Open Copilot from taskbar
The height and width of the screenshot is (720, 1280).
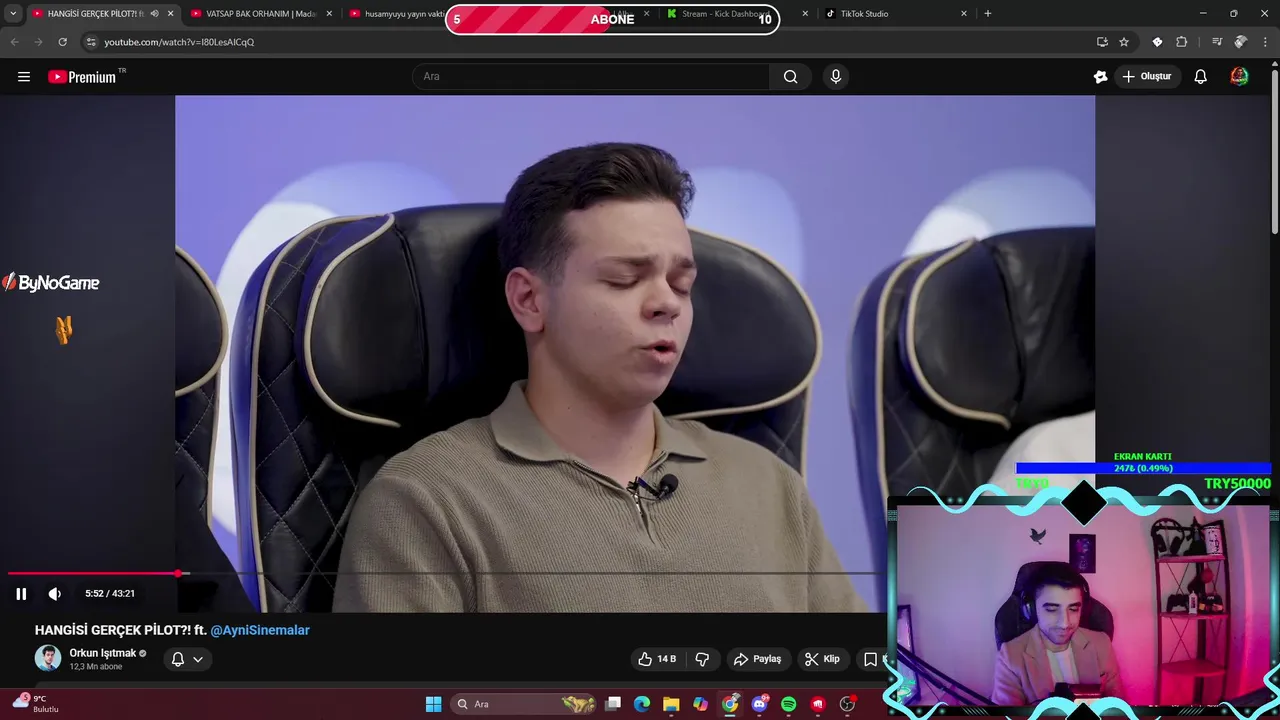pyautogui.click(x=701, y=704)
